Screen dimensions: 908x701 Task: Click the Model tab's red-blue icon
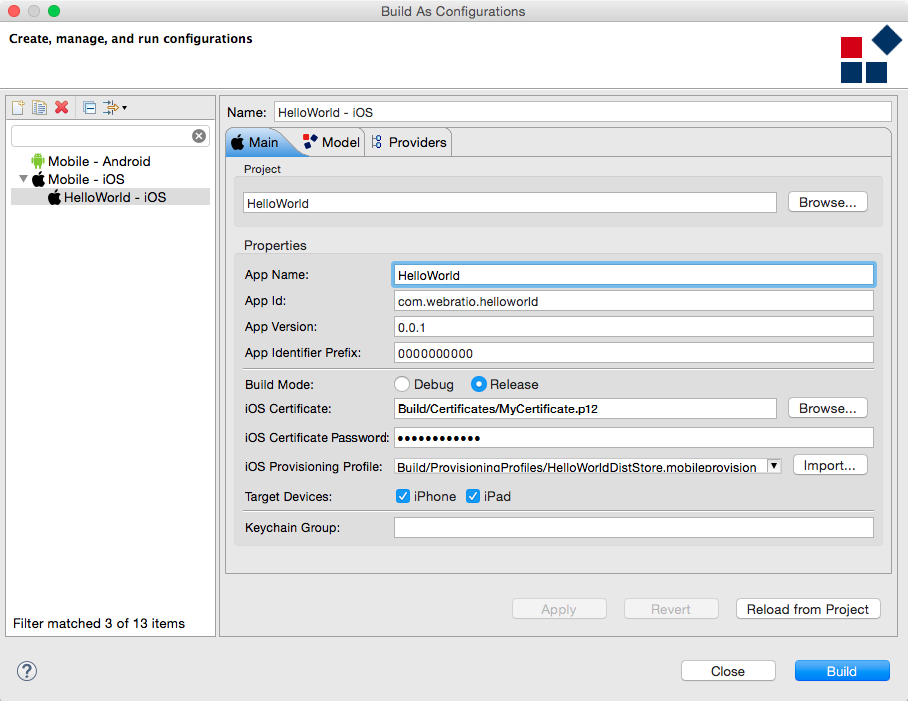pyautogui.click(x=310, y=141)
